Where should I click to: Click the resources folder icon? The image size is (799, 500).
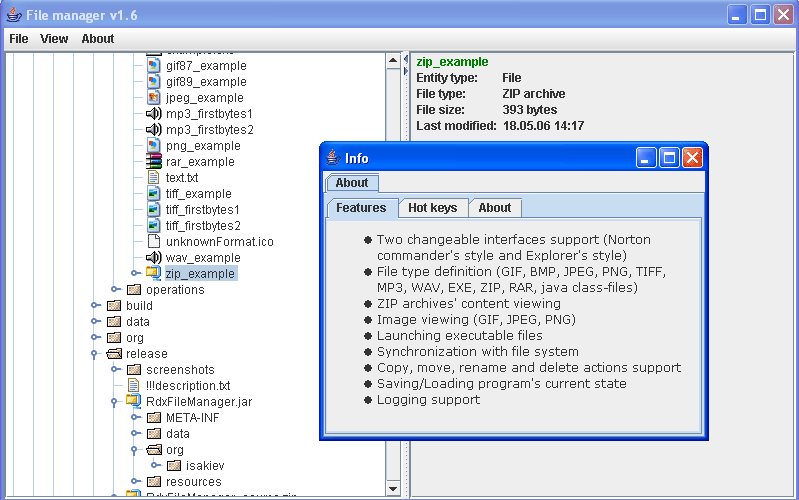point(154,481)
